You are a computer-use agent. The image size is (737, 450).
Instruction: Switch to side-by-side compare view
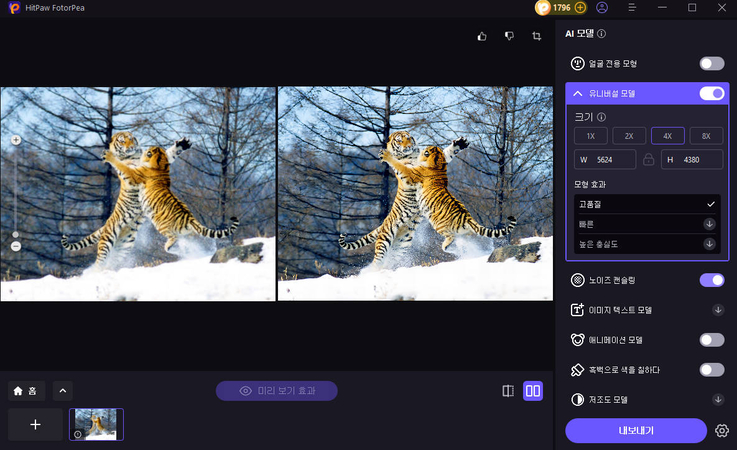coord(533,391)
